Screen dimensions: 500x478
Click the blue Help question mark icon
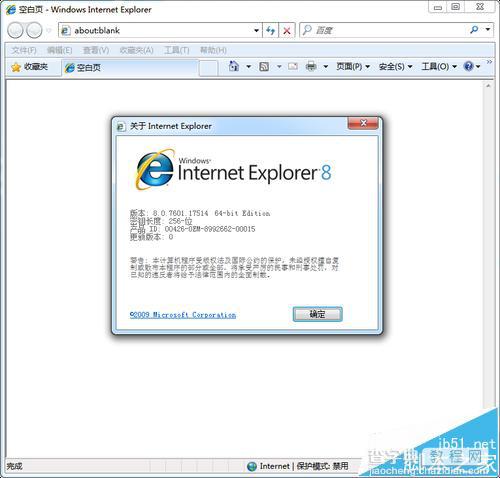click(x=468, y=66)
